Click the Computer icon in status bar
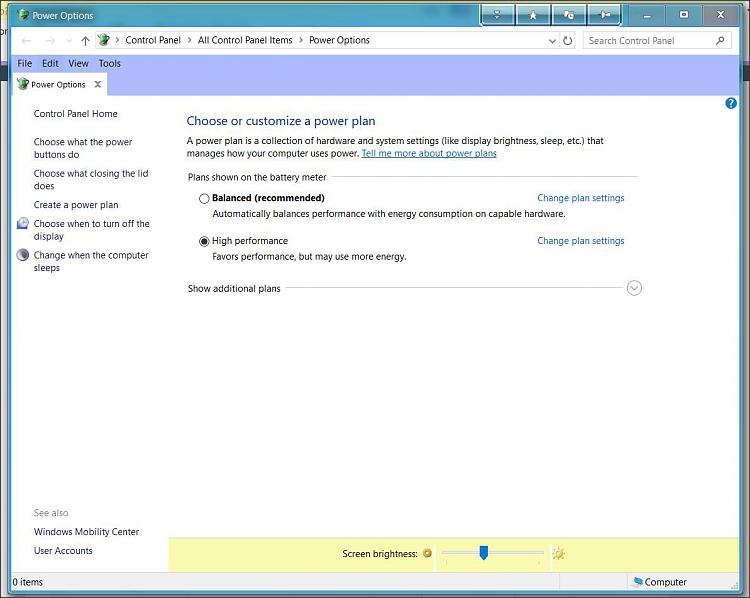The image size is (750, 598). [638, 582]
